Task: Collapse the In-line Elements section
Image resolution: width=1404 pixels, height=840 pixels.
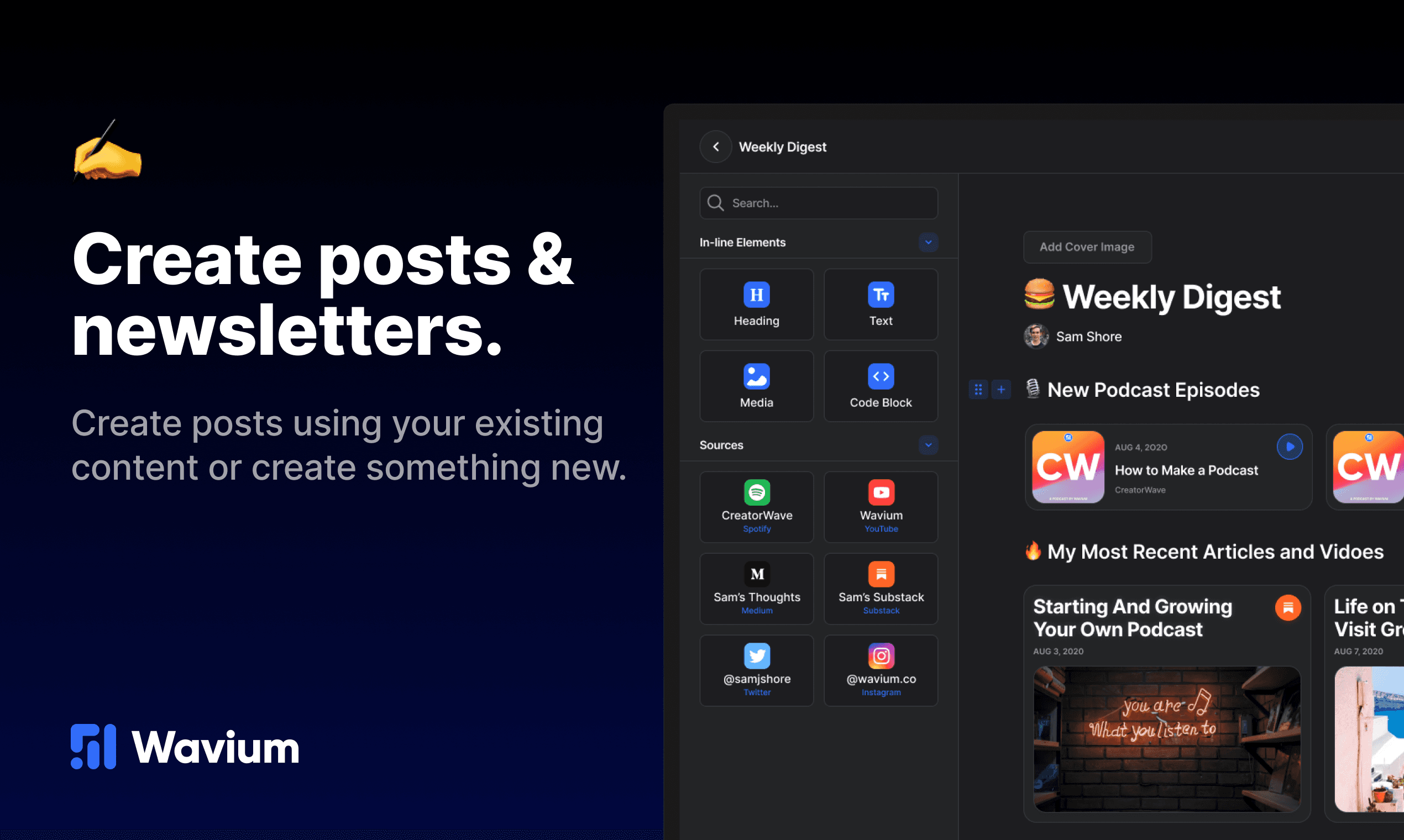Action: tap(928, 242)
